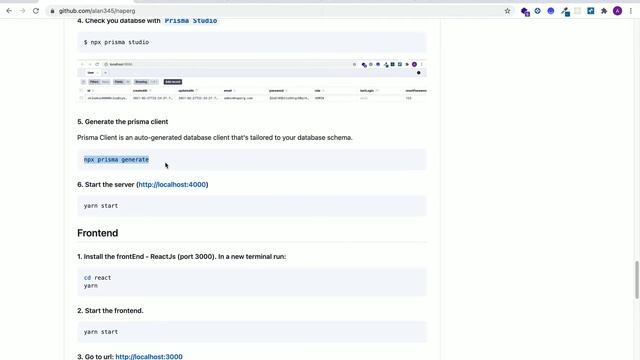Open the Chrome three-dot menu
Image resolution: width=640 pixels, height=360 pixels.
pos(631,11)
